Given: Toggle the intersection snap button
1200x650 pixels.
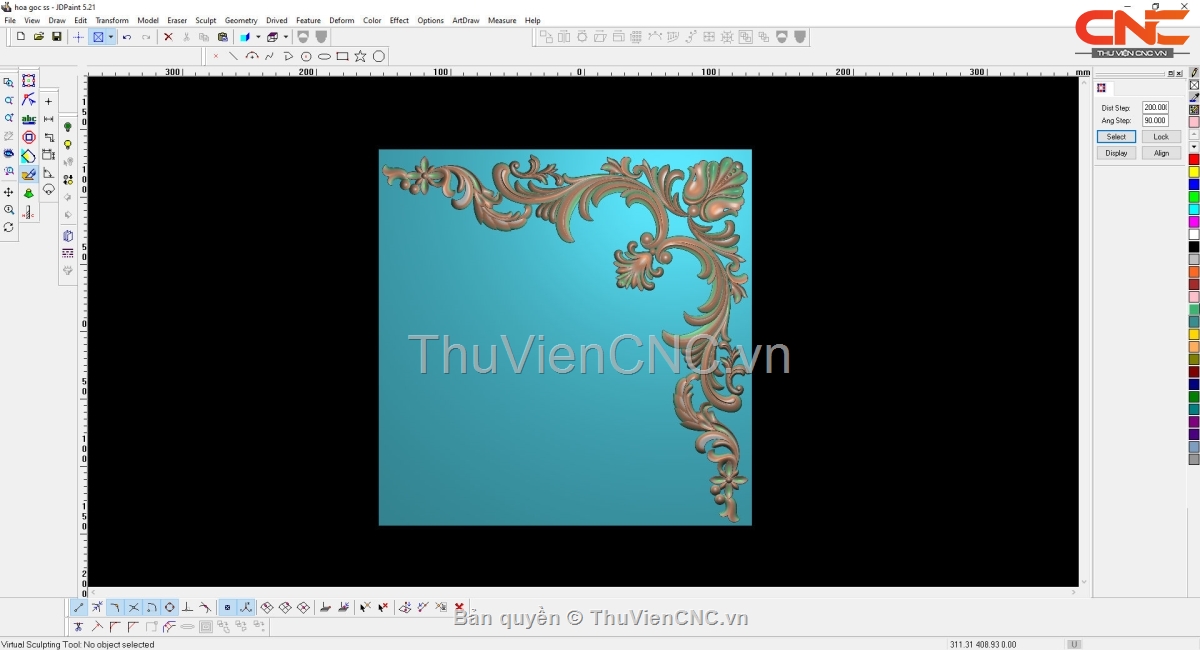Looking at the screenshot, I should [x=133, y=607].
